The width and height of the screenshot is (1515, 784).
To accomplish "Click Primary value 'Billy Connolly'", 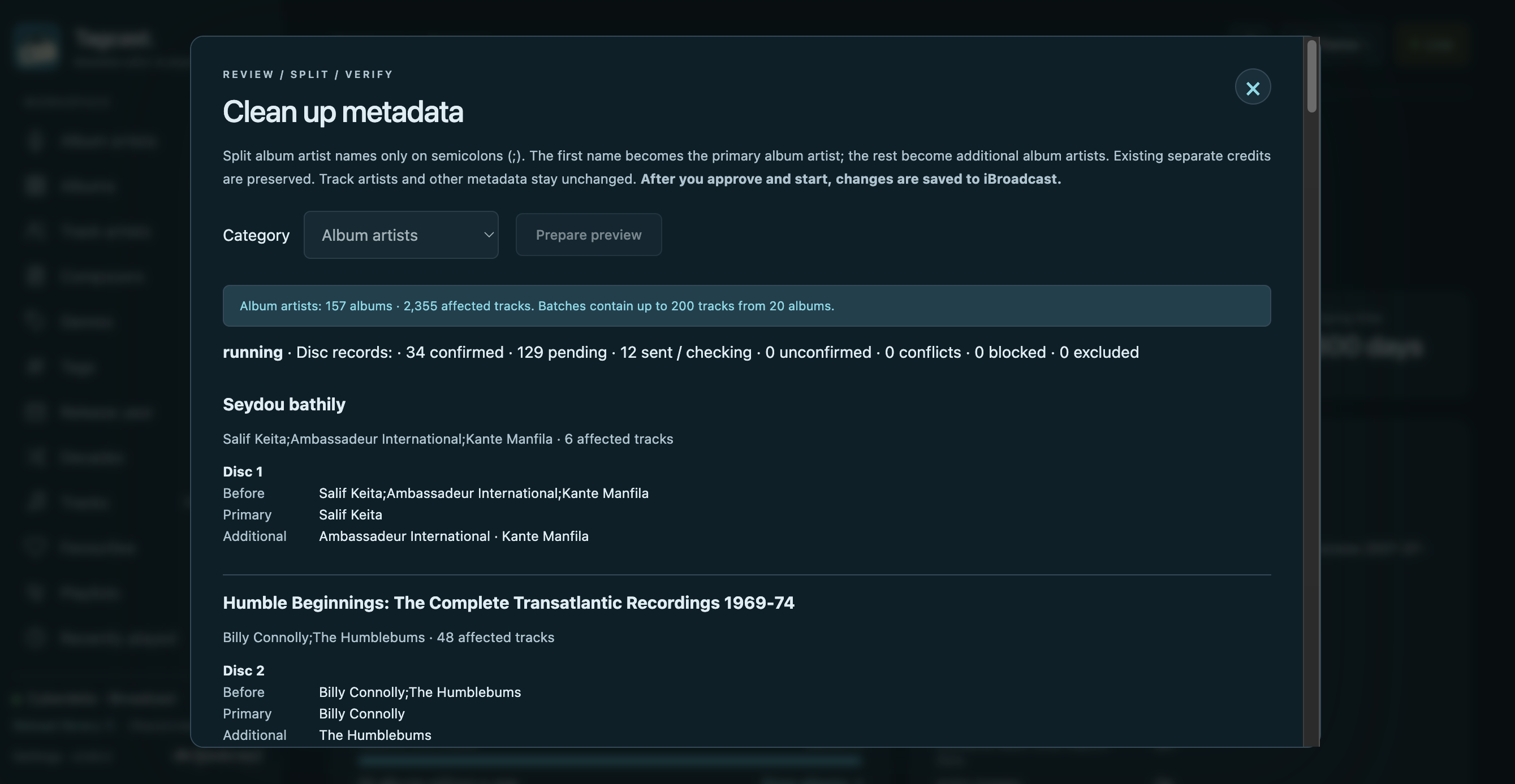I will pos(362,714).
